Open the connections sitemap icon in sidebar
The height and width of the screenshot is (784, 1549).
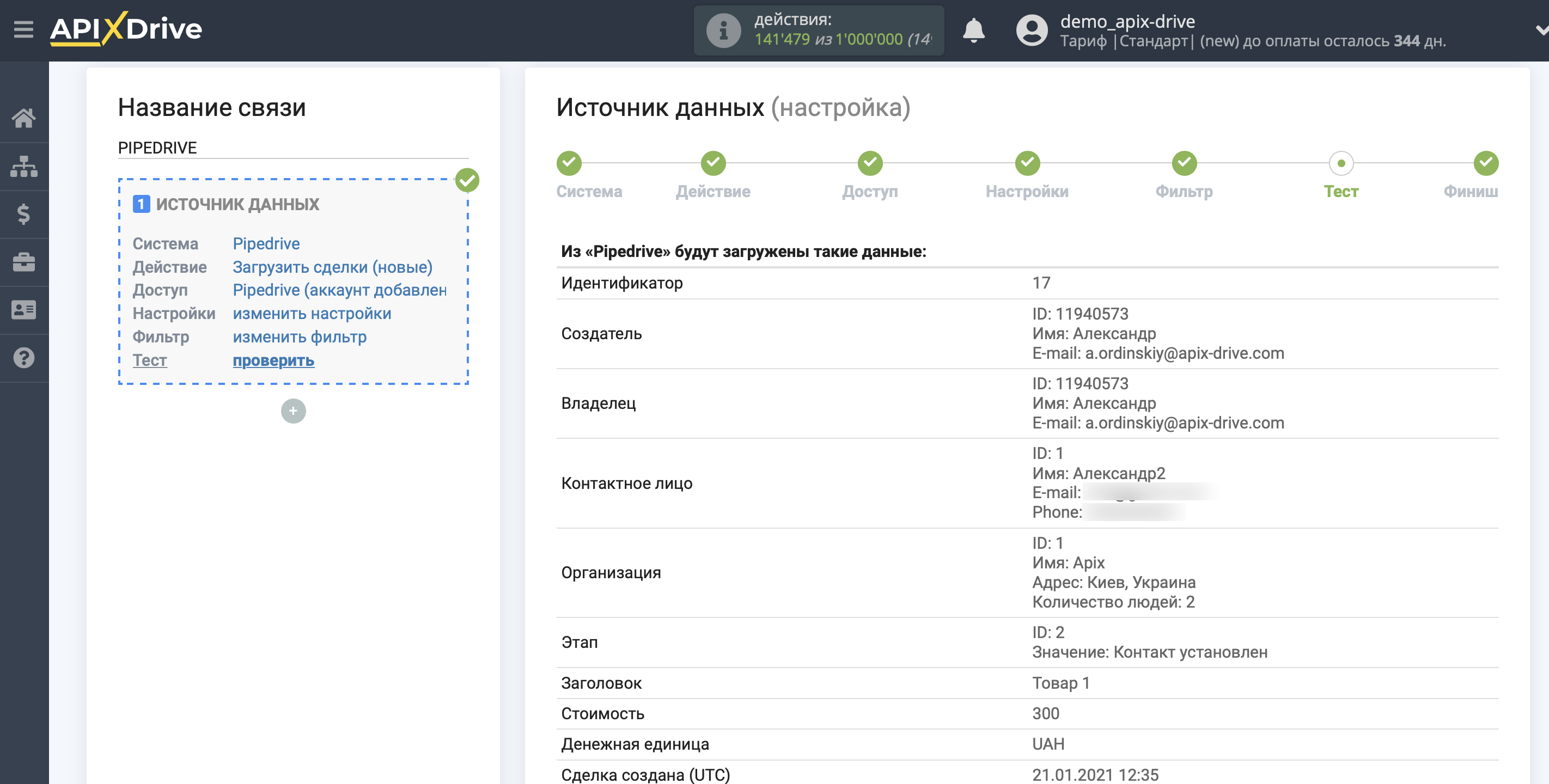[23, 166]
